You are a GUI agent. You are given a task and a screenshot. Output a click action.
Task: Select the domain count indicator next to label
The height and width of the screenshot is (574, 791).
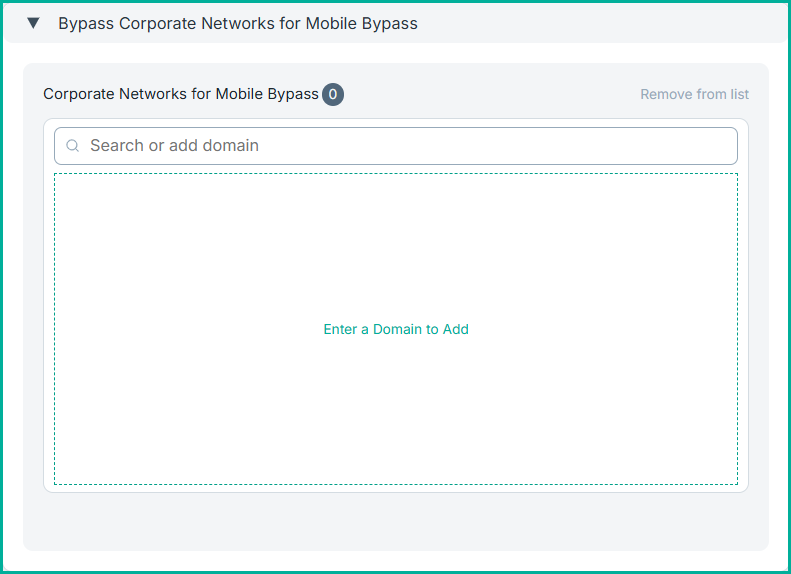(333, 95)
